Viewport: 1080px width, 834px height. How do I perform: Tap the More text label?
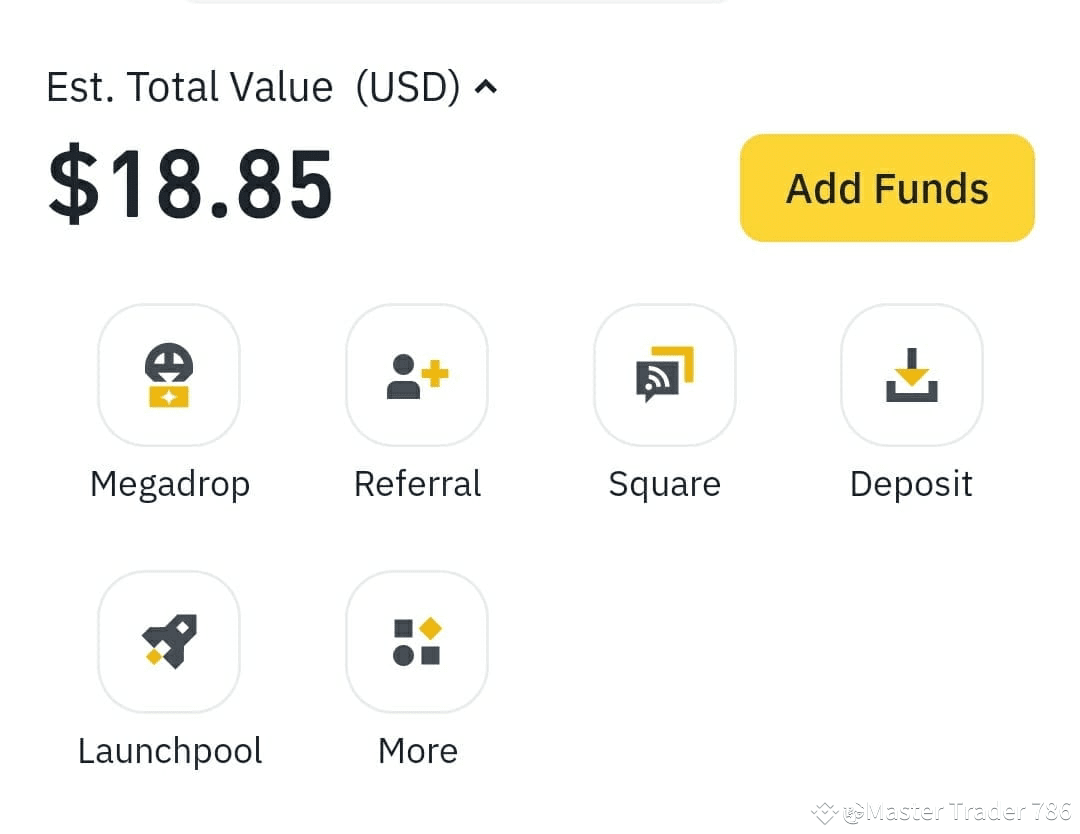[x=417, y=751]
